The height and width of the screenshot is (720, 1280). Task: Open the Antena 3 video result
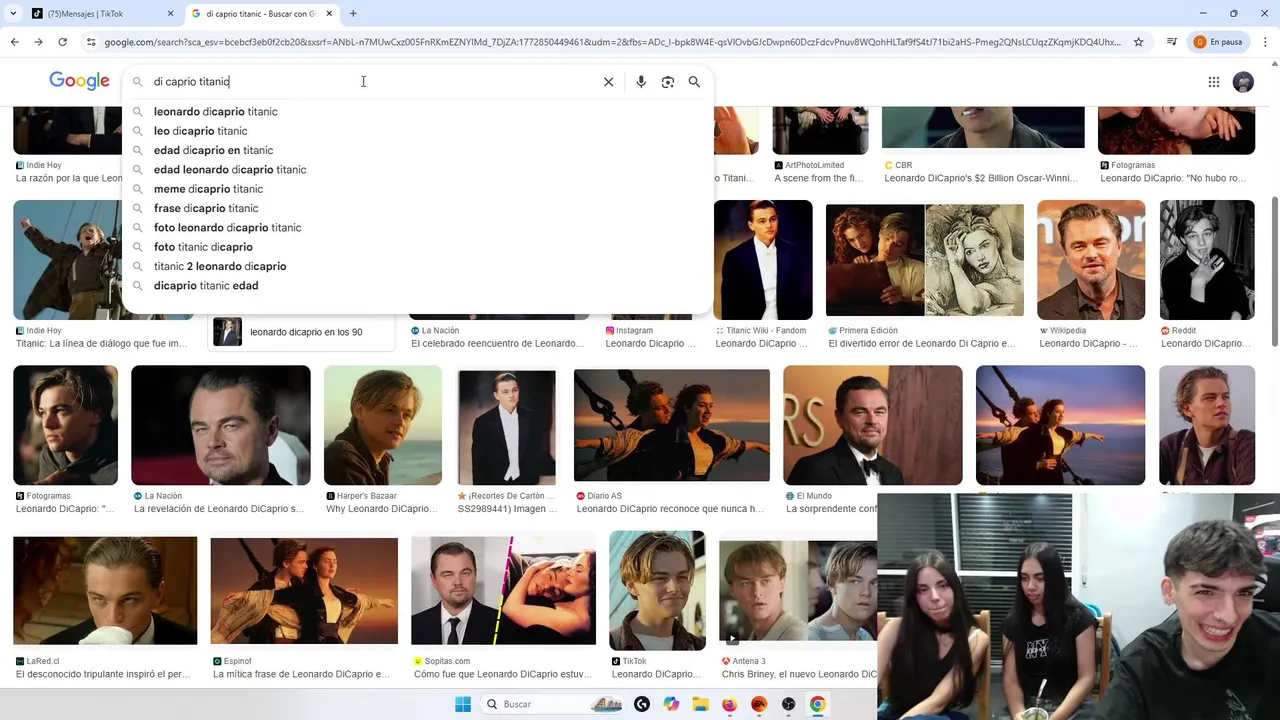[x=798, y=591]
